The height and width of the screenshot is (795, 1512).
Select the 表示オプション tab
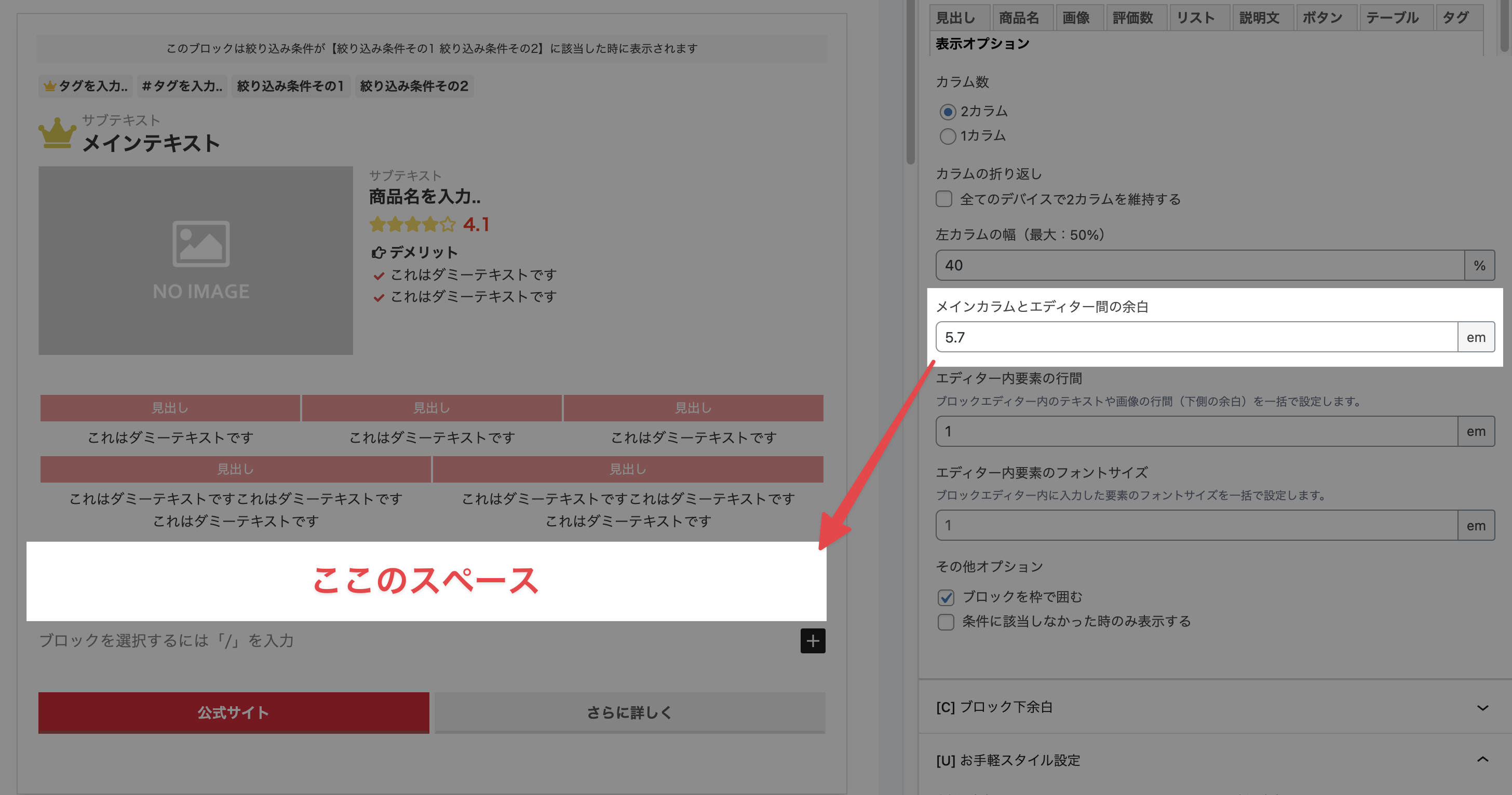click(x=982, y=44)
